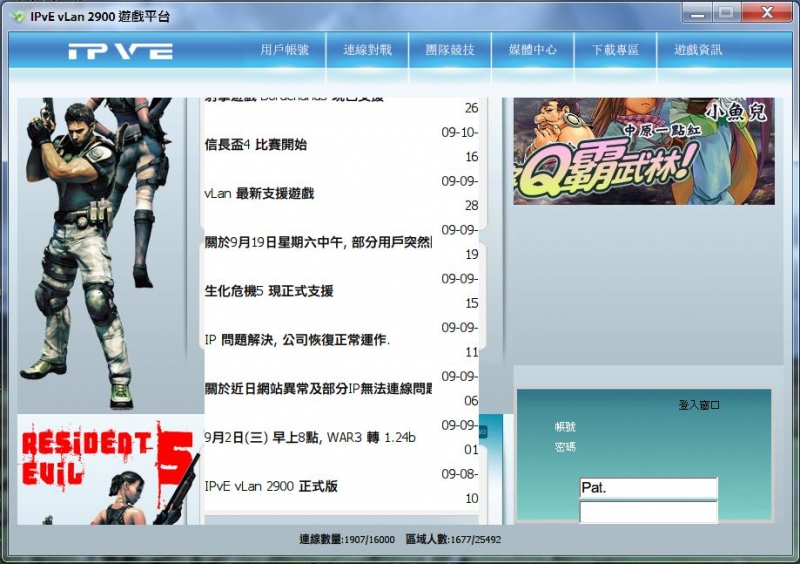The width and height of the screenshot is (800, 564).
Task: Click the Resident Evil 5 logo banner
Action: (x=107, y=470)
